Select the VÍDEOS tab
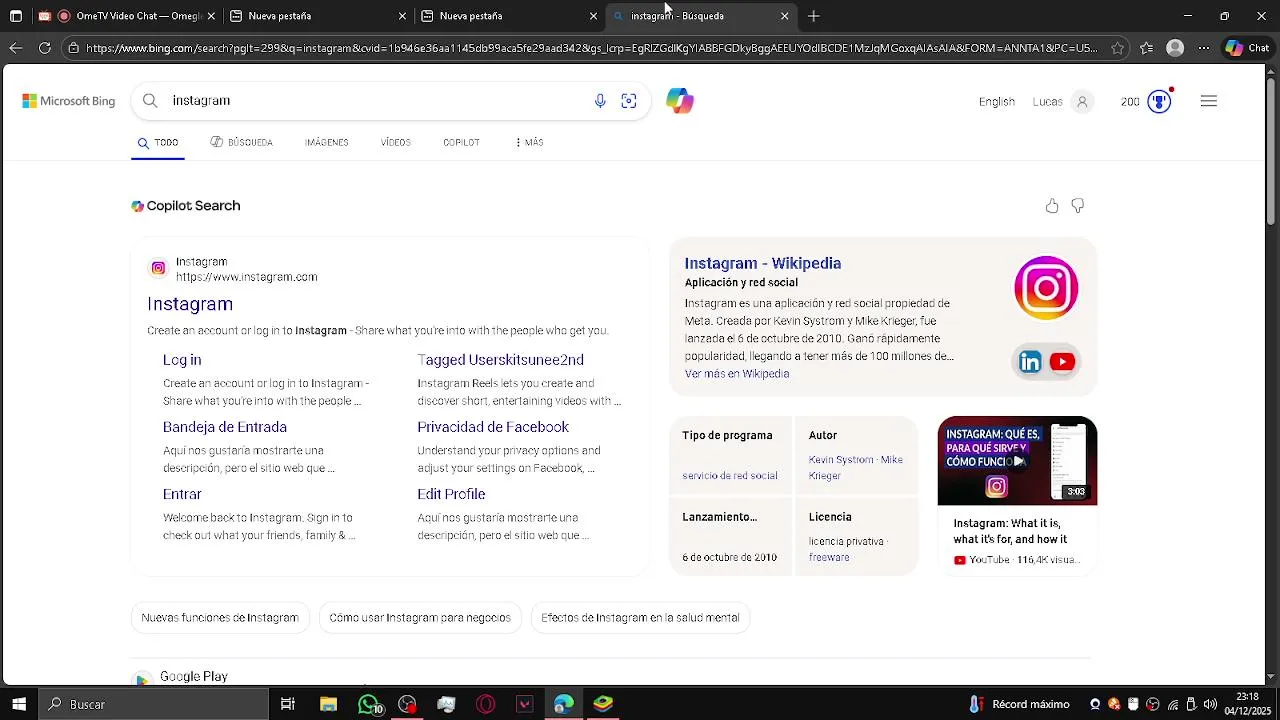The height and width of the screenshot is (720, 1280). (x=396, y=142)
